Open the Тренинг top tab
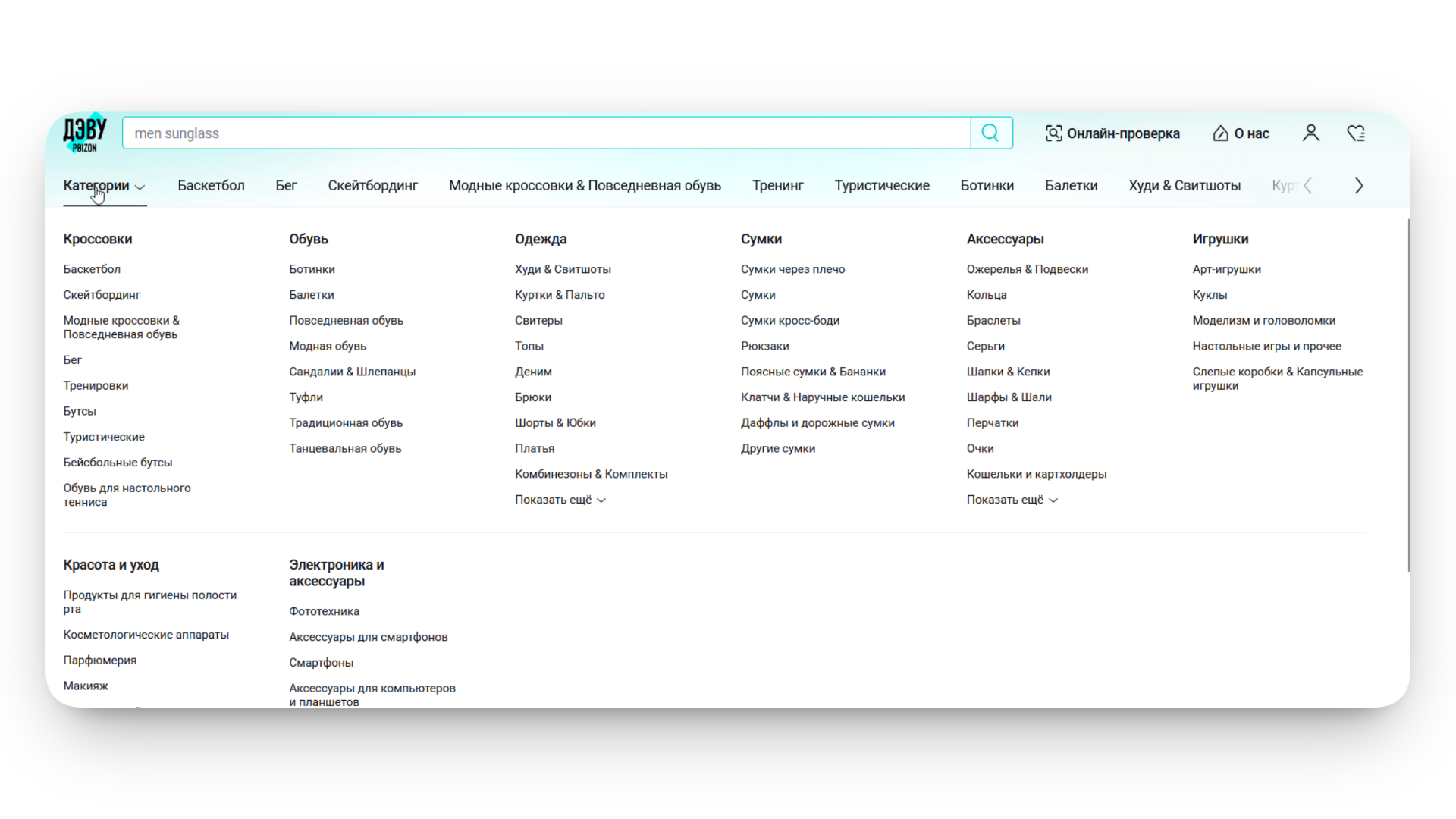Viewport: 1456px width, 819px height. [777, 186]
